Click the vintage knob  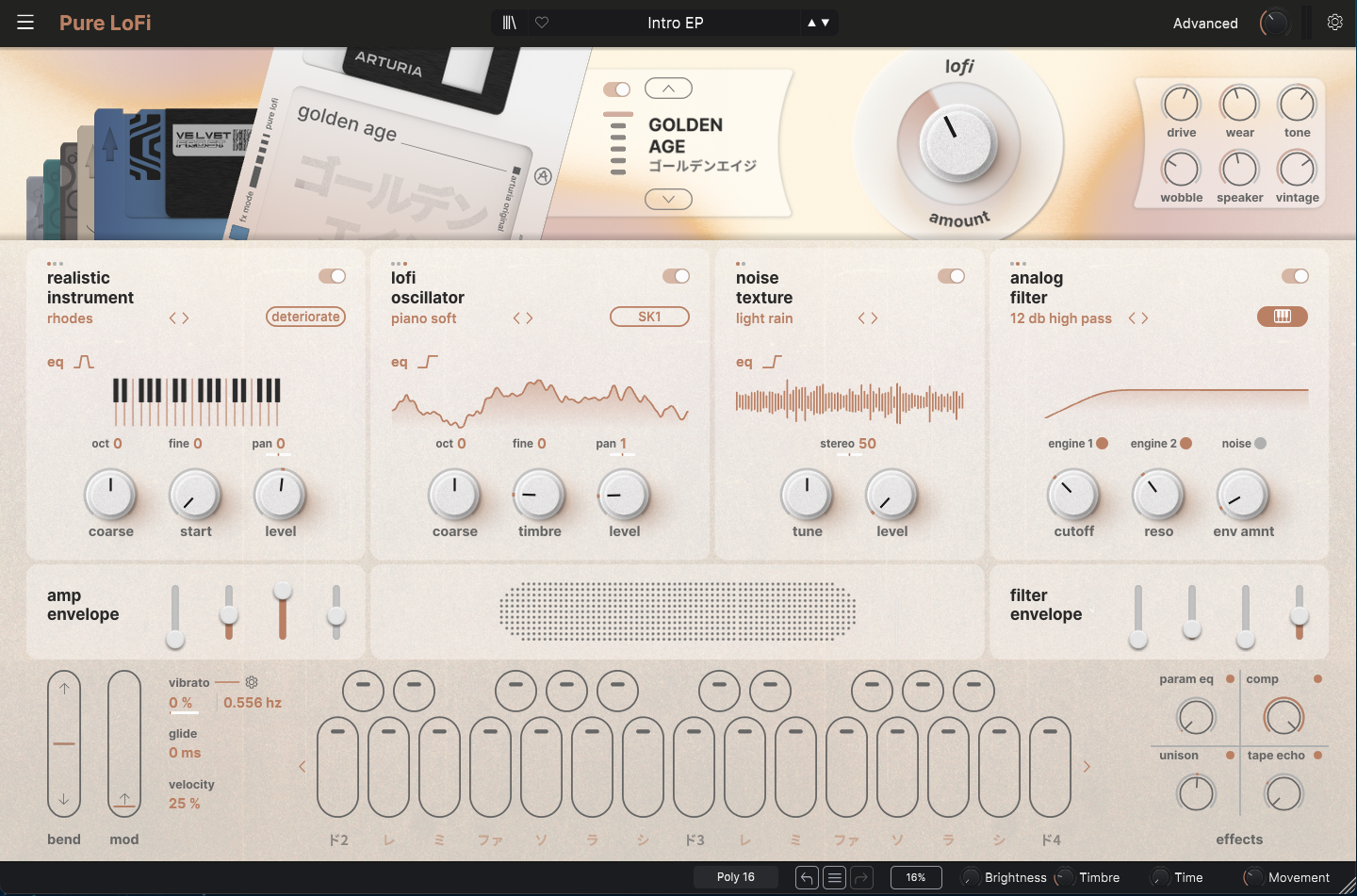(x=1297, y=170)
